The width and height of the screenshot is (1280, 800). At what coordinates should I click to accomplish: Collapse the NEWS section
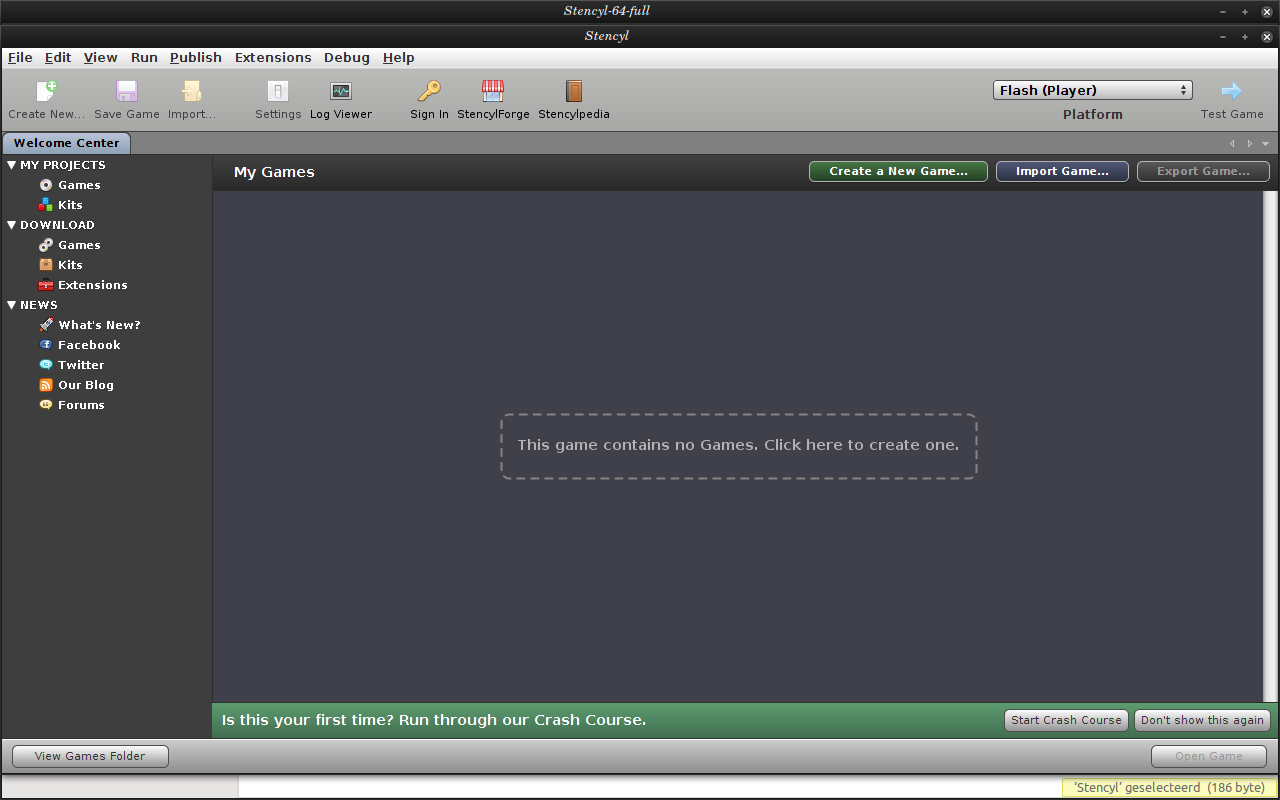(12, 305)
